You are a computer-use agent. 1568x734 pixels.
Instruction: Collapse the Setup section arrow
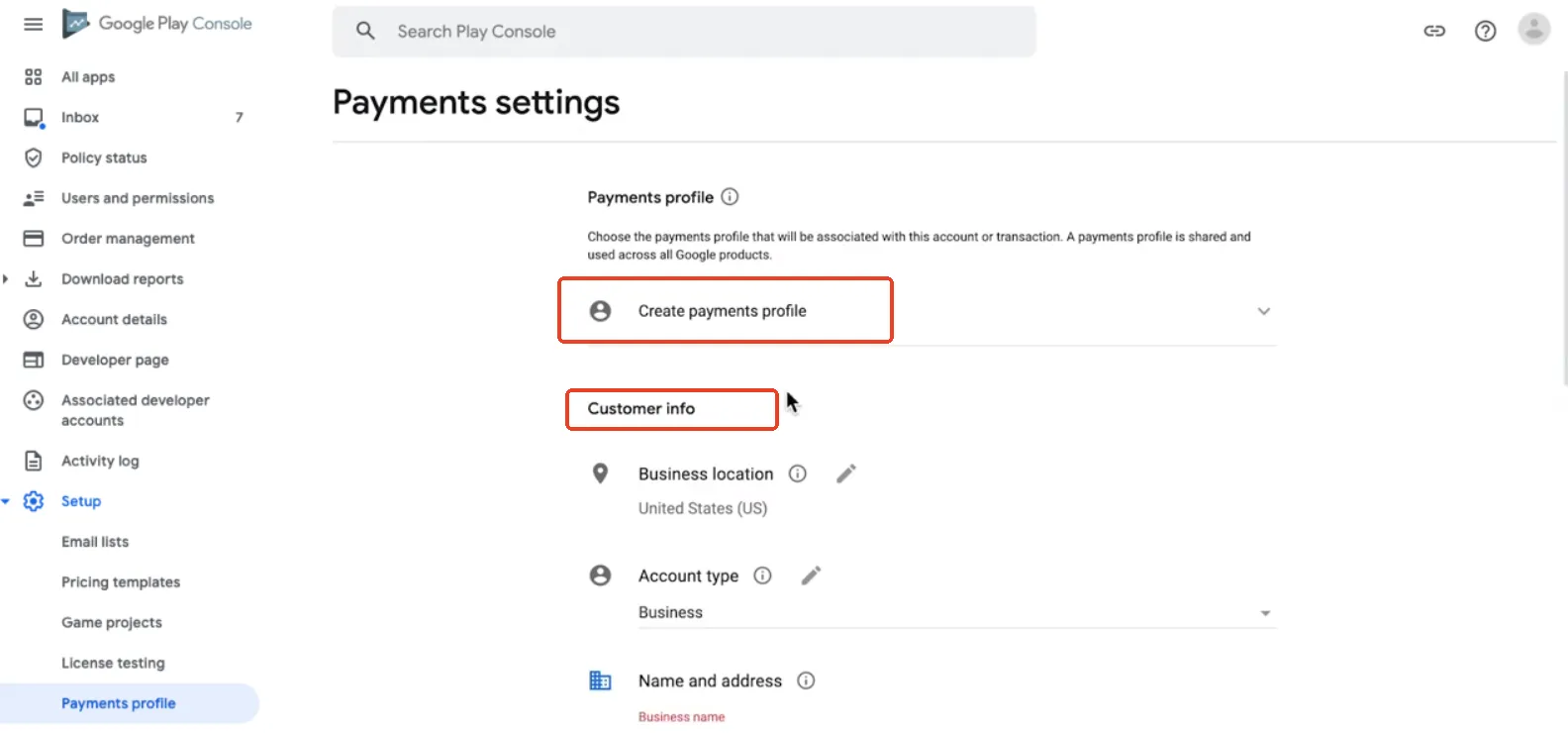(6, 501)
